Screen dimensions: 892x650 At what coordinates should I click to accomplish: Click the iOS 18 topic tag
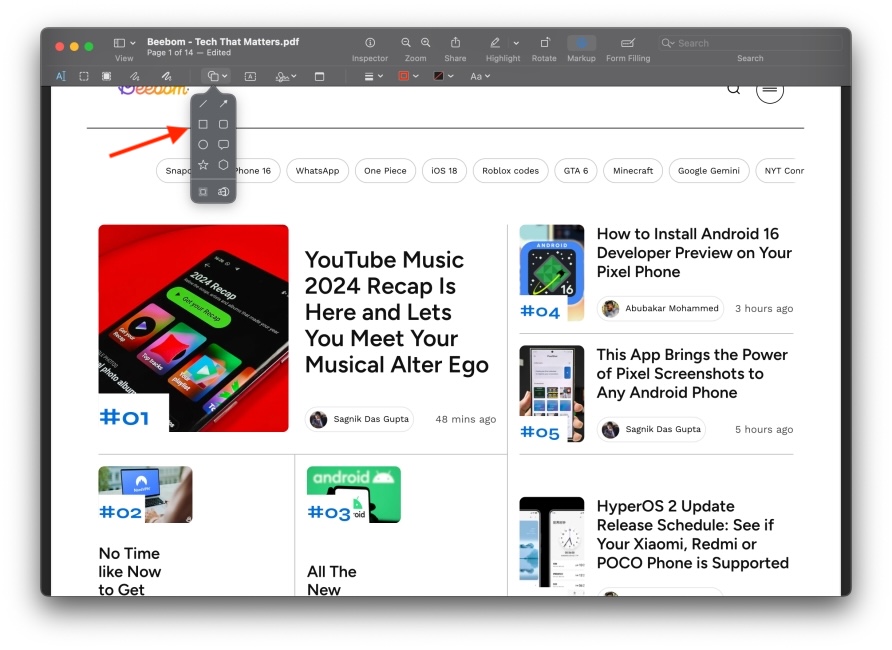tap(444, 171)
